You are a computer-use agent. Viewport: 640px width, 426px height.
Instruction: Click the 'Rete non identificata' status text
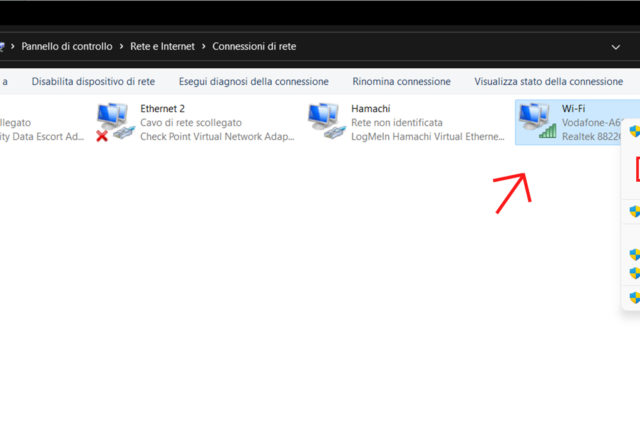click(397, 122)
